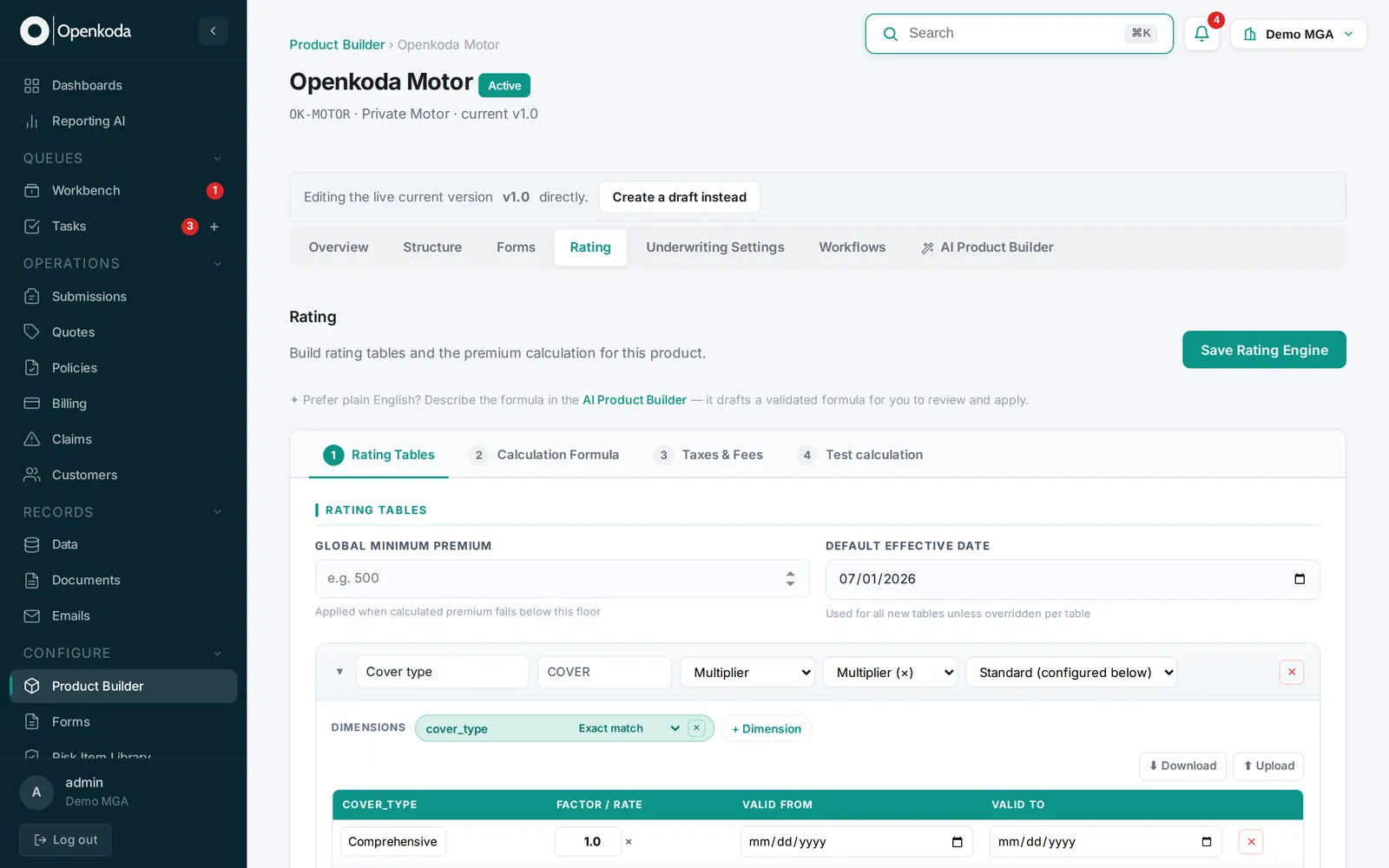Image resolution: width=1389 pixels, height=868 pixels.
Task: Switch to the product Forms tab
Action: tap(516, 247)
